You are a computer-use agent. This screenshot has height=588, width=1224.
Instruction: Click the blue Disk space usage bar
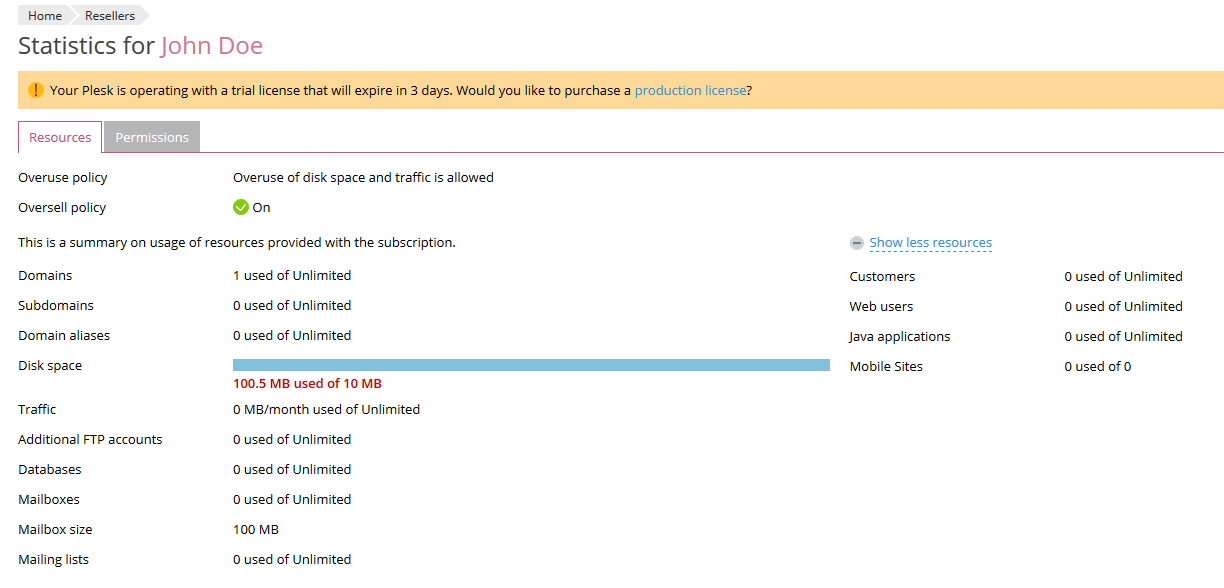coord(531,365)
